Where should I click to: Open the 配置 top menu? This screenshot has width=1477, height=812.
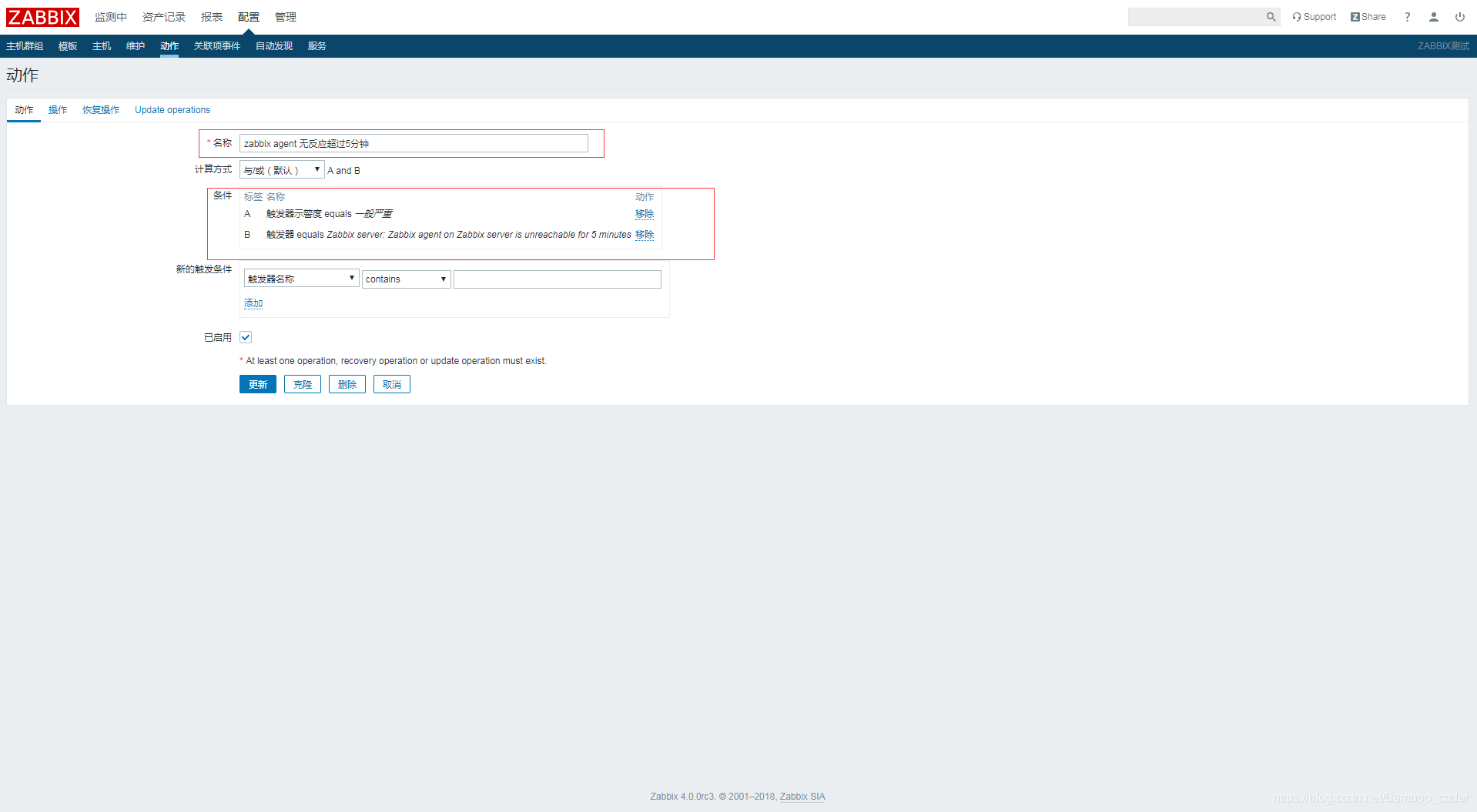pos(249,17)
